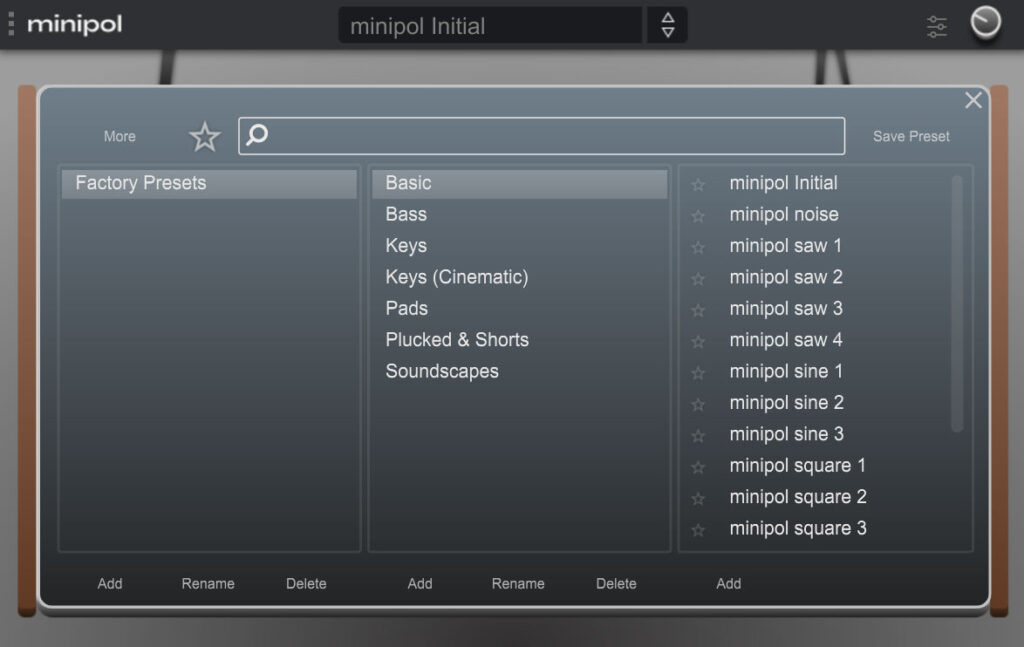
Task: Star the minipol sine 2 preset
Action: 698,403
